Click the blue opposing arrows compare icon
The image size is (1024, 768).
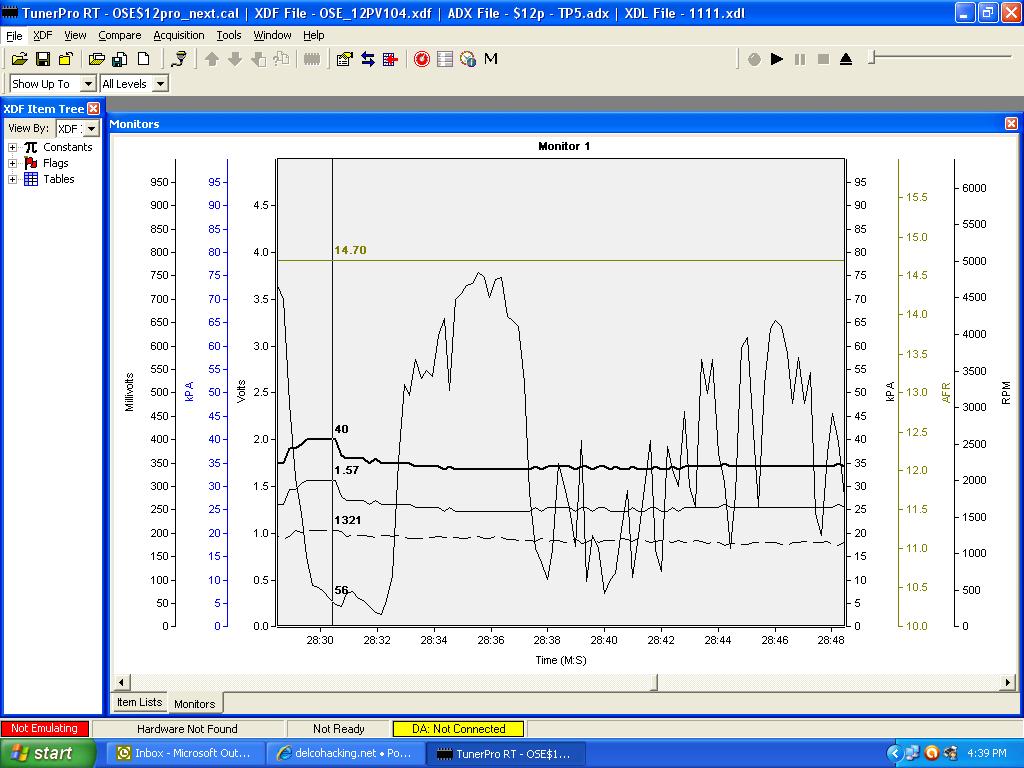tap(368, 59)
